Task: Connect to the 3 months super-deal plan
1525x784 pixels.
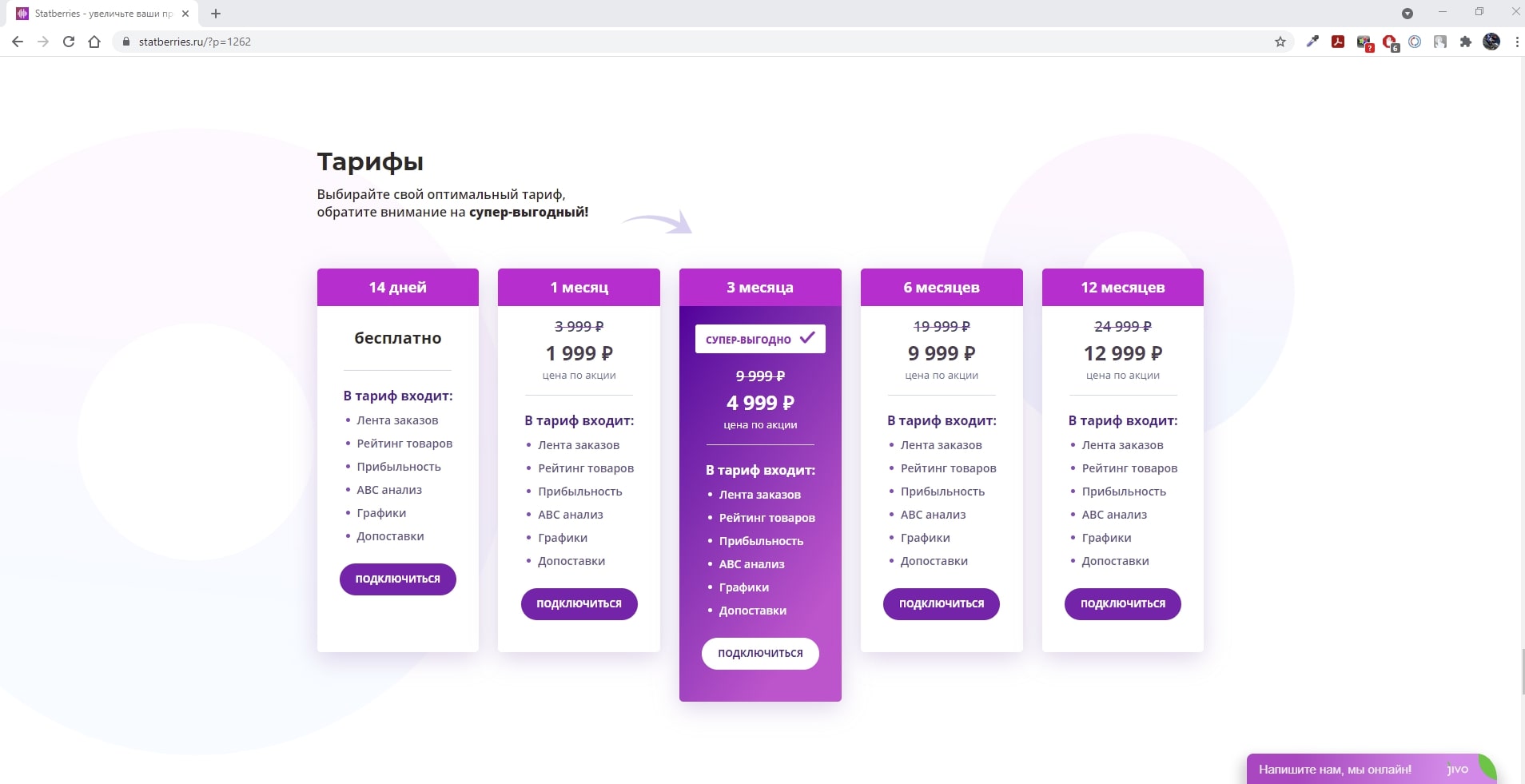Action: click(760, 653)
